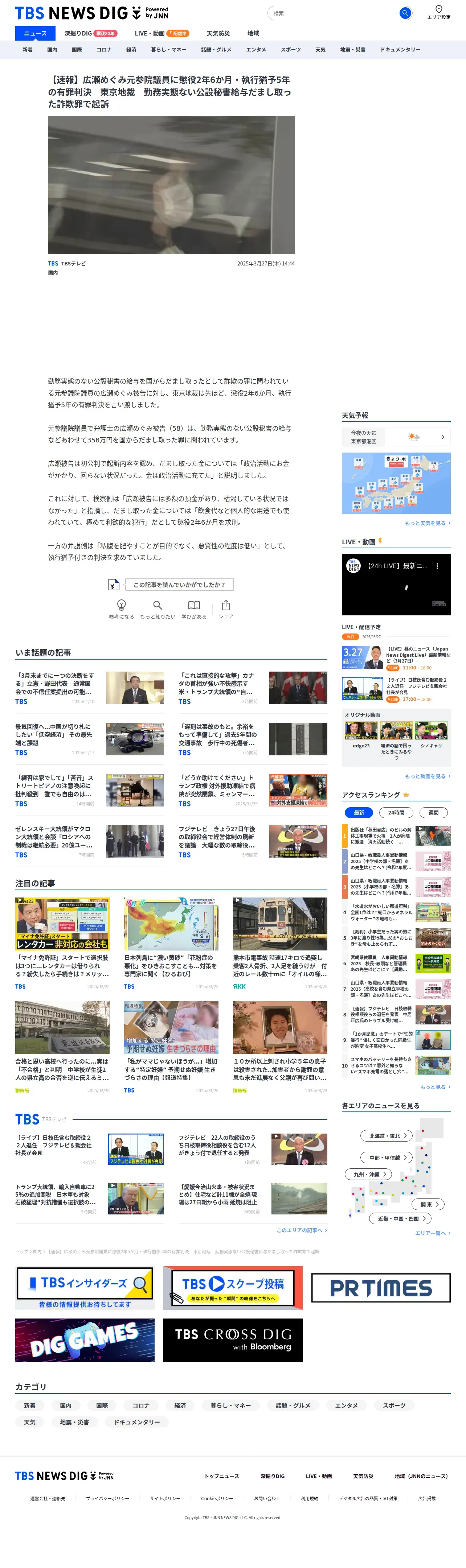Click the LIVE badge next to 17:00
This screenshot has height=1568, width=466.
pyautogui.click(x=393, y=700)
